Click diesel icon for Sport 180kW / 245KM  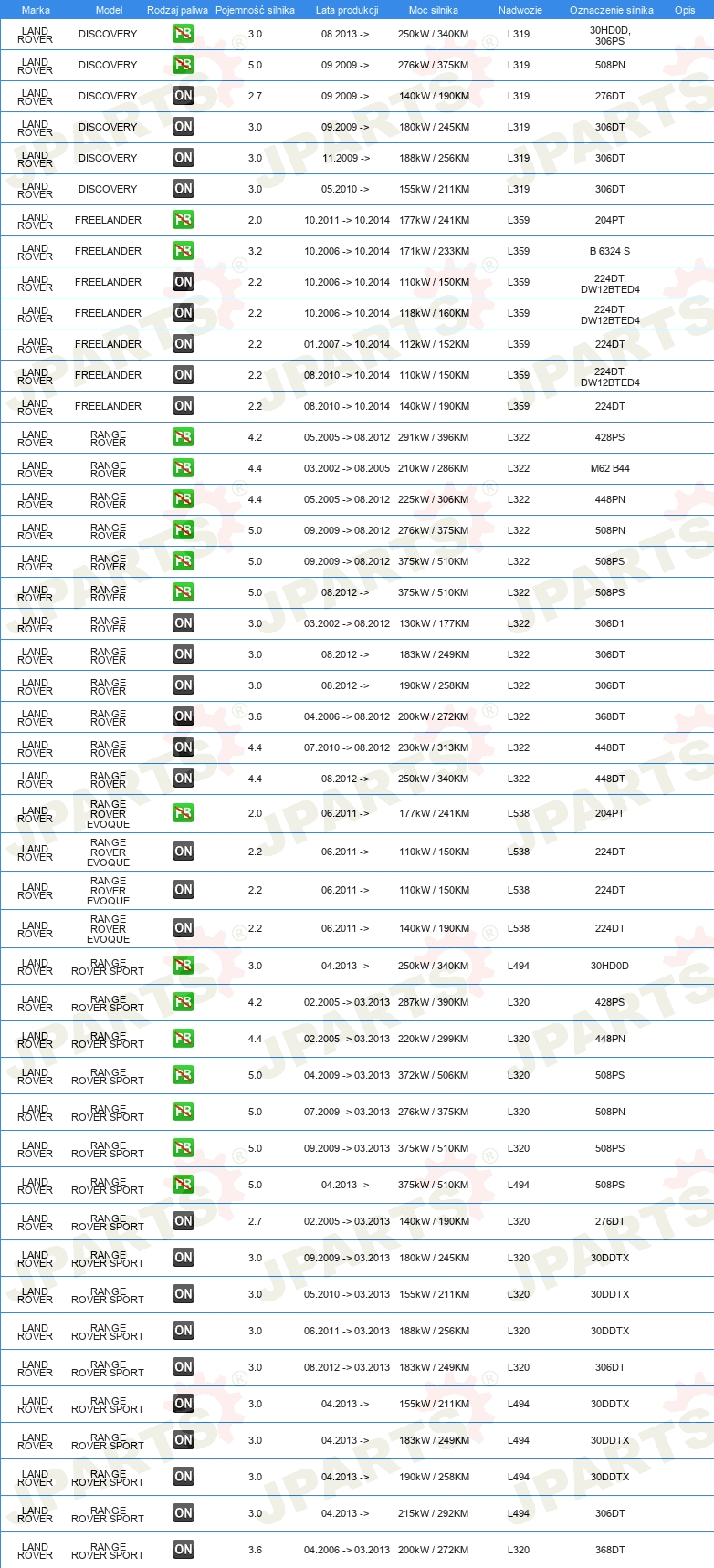[184, 1258]
